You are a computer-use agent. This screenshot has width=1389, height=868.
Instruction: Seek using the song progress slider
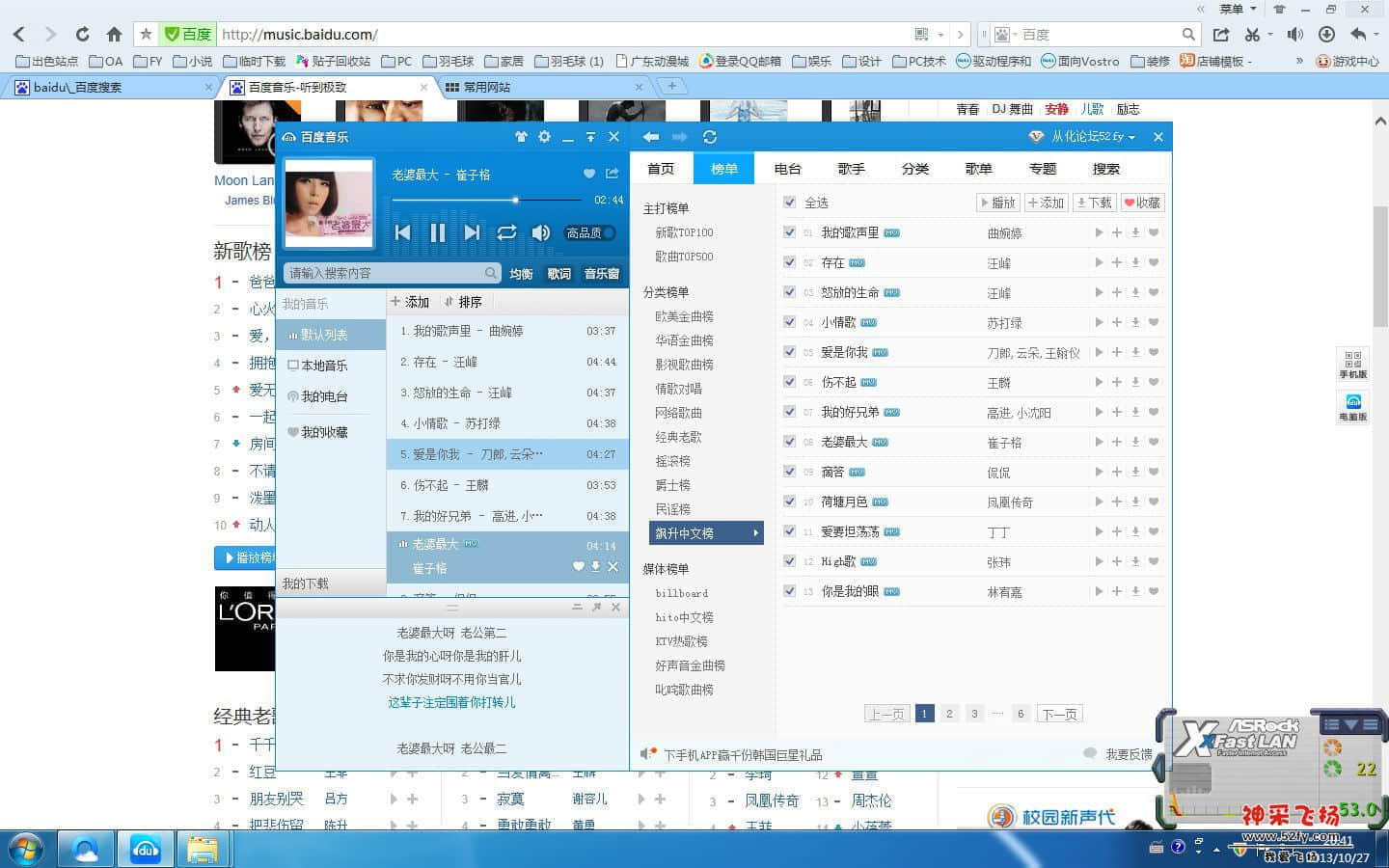click(485, 200)
